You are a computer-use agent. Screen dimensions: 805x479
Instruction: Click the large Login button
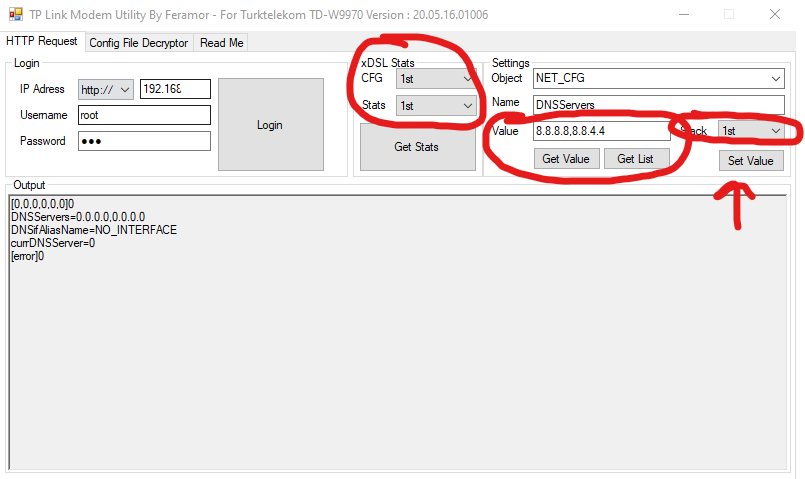[271, 124]
